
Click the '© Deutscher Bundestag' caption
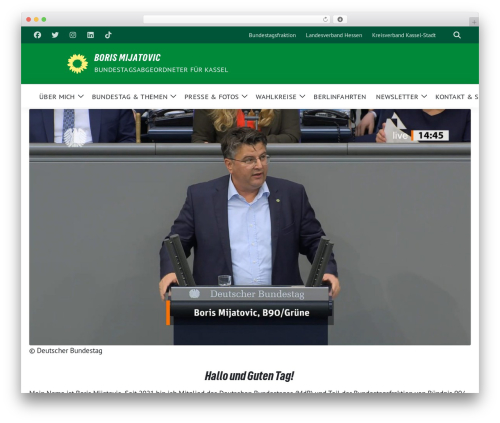[x=66, y=351]
